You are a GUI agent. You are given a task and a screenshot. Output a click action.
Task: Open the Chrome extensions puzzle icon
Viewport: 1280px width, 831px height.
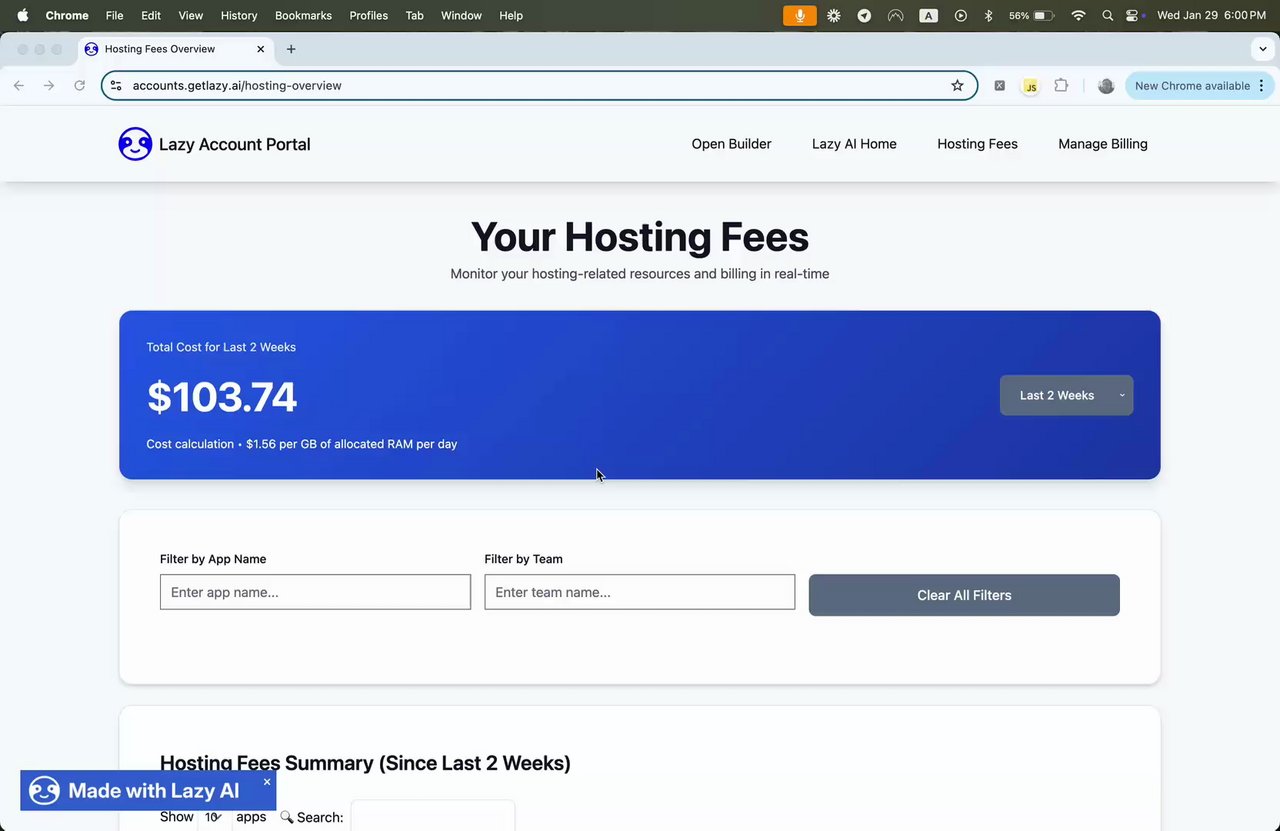(1061, 86)
